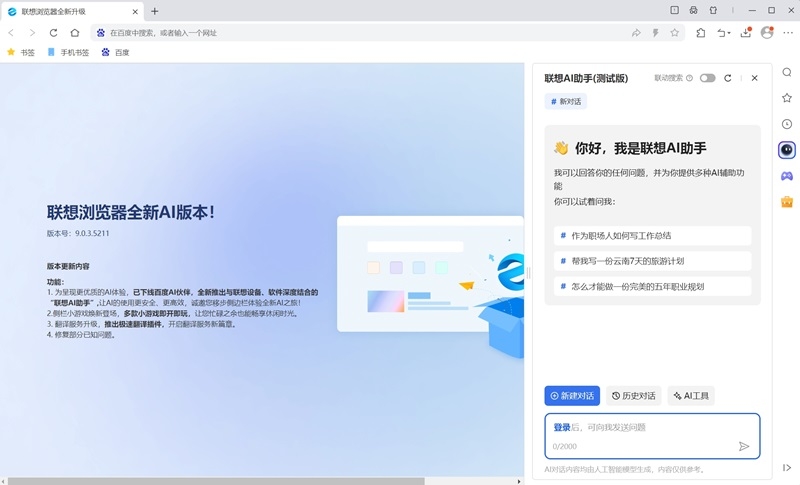This screenshot has height=485, width=800.
Task: Choose suggestion 作为职场人如何写工作总结
Action: pos(653,236)
